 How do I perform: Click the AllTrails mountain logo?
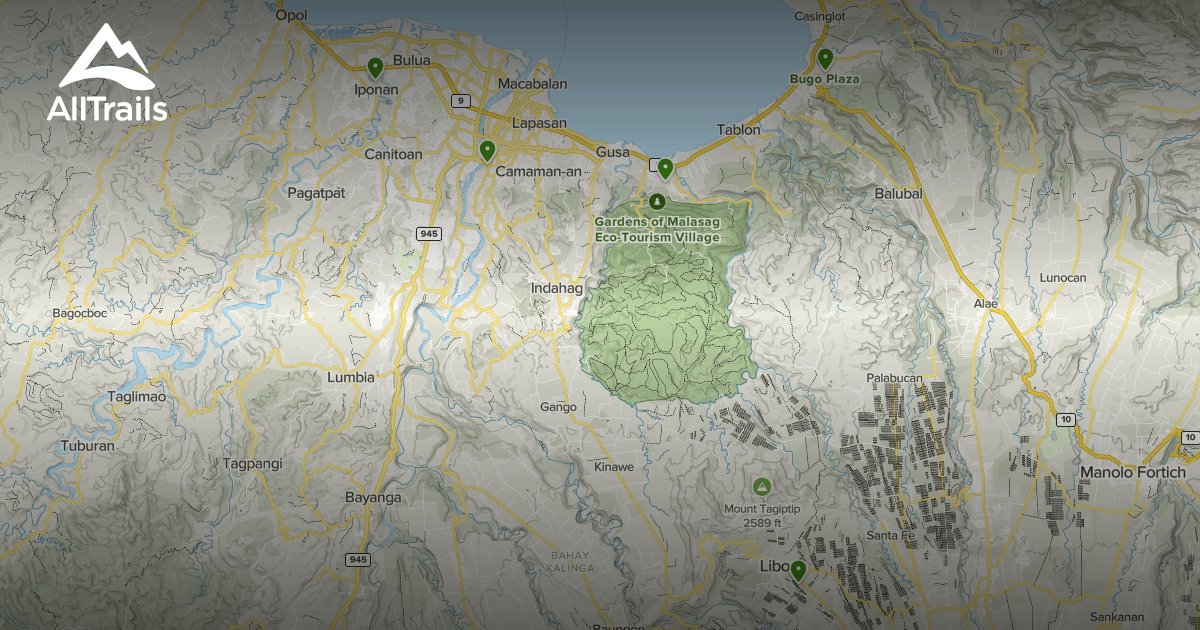108,55
